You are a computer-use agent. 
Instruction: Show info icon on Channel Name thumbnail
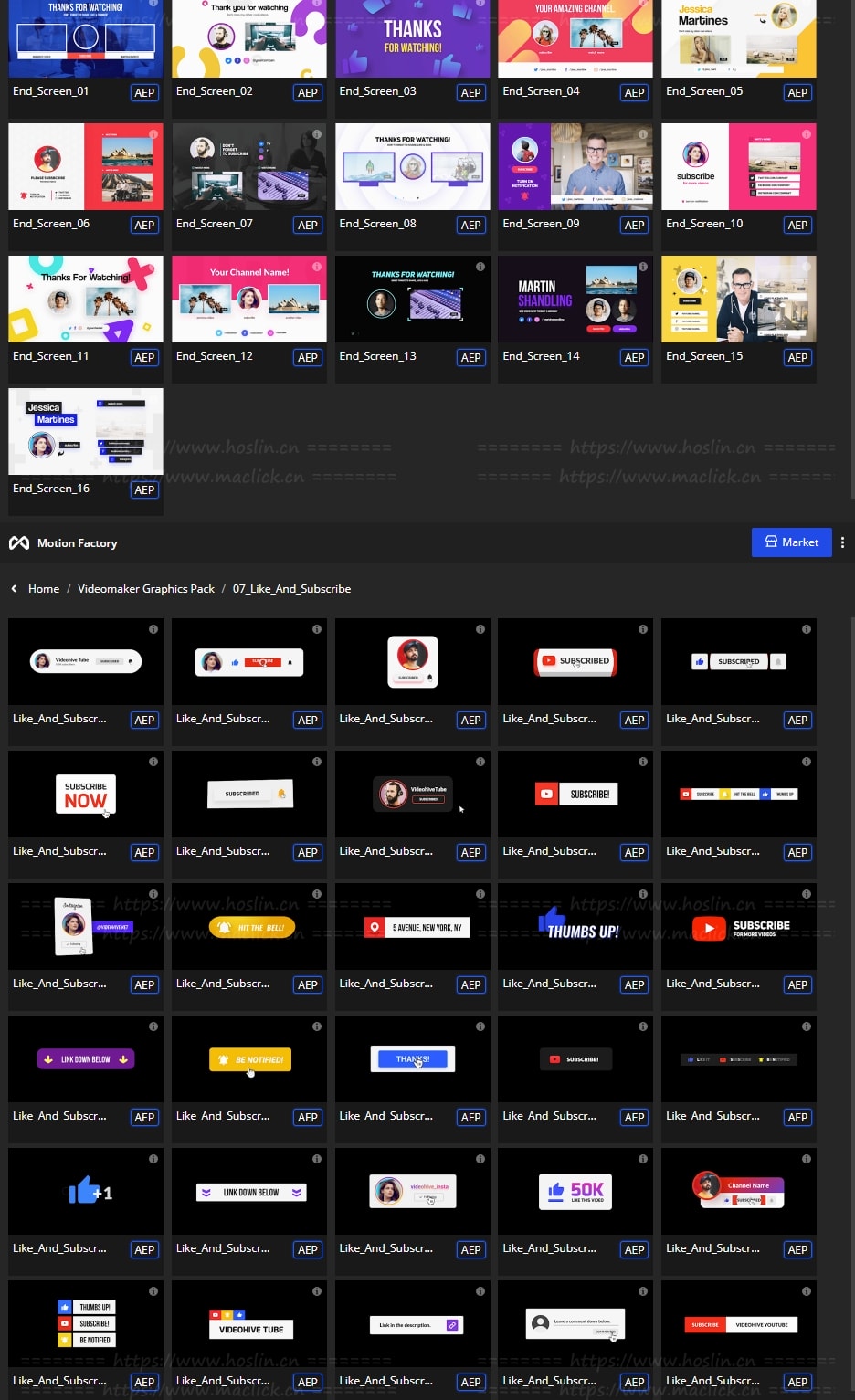point(807,1158)
